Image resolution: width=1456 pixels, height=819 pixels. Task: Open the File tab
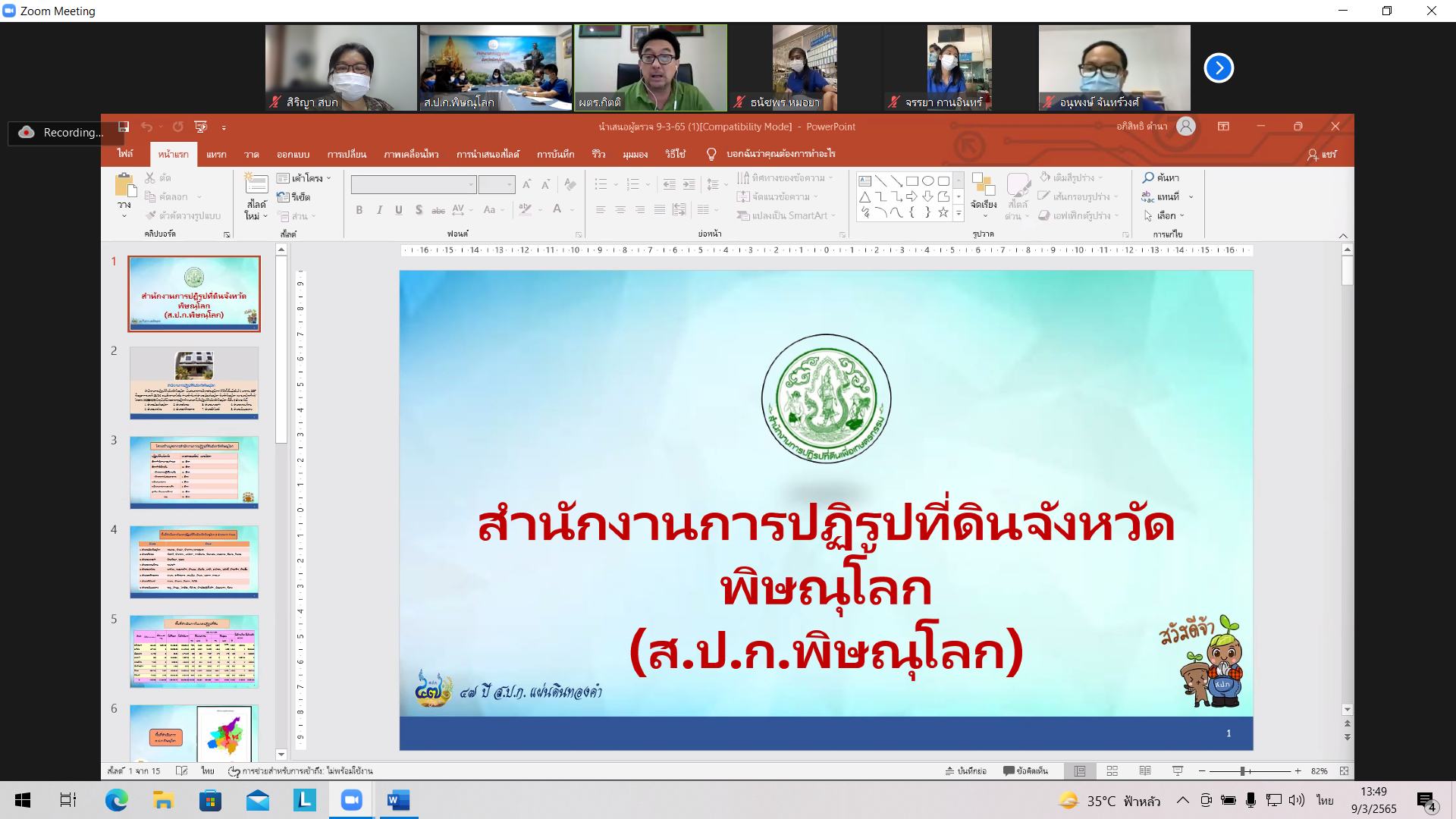[x=125, y=154]
